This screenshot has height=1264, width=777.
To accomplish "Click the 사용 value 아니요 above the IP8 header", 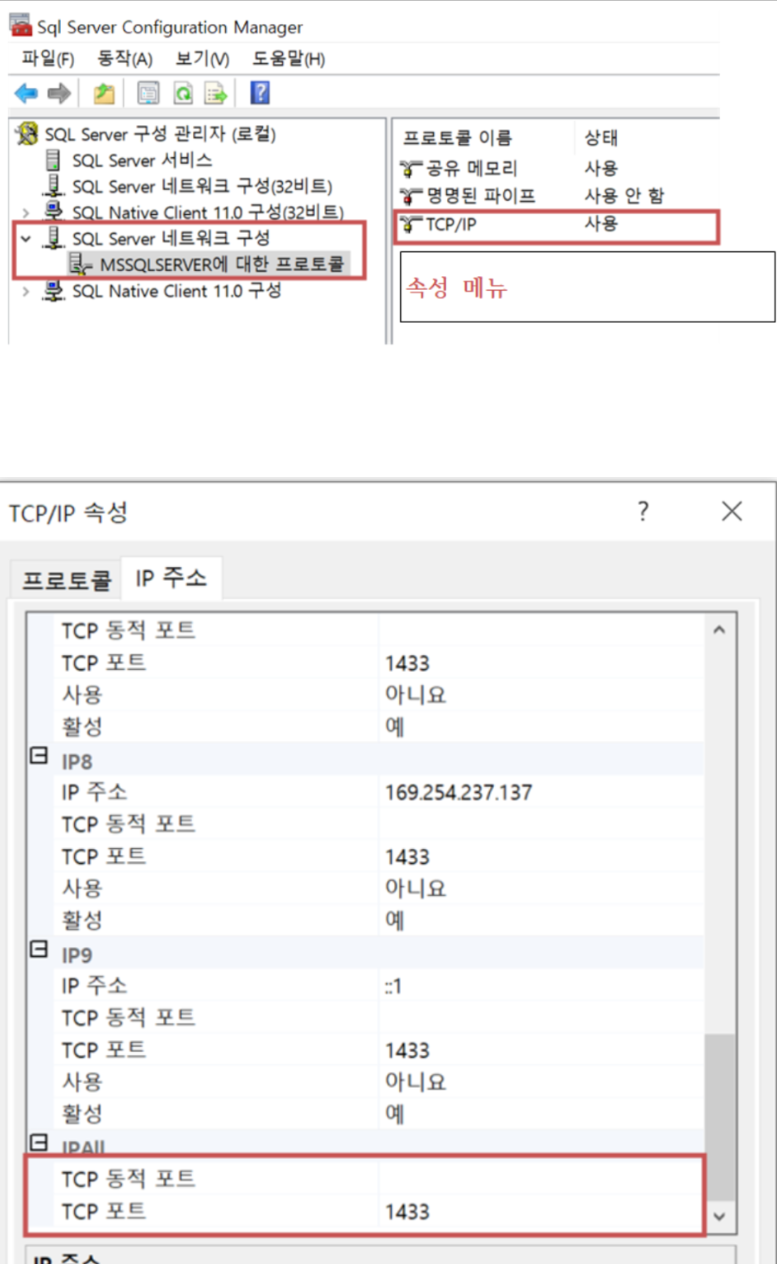I will (x=415, y=694).
